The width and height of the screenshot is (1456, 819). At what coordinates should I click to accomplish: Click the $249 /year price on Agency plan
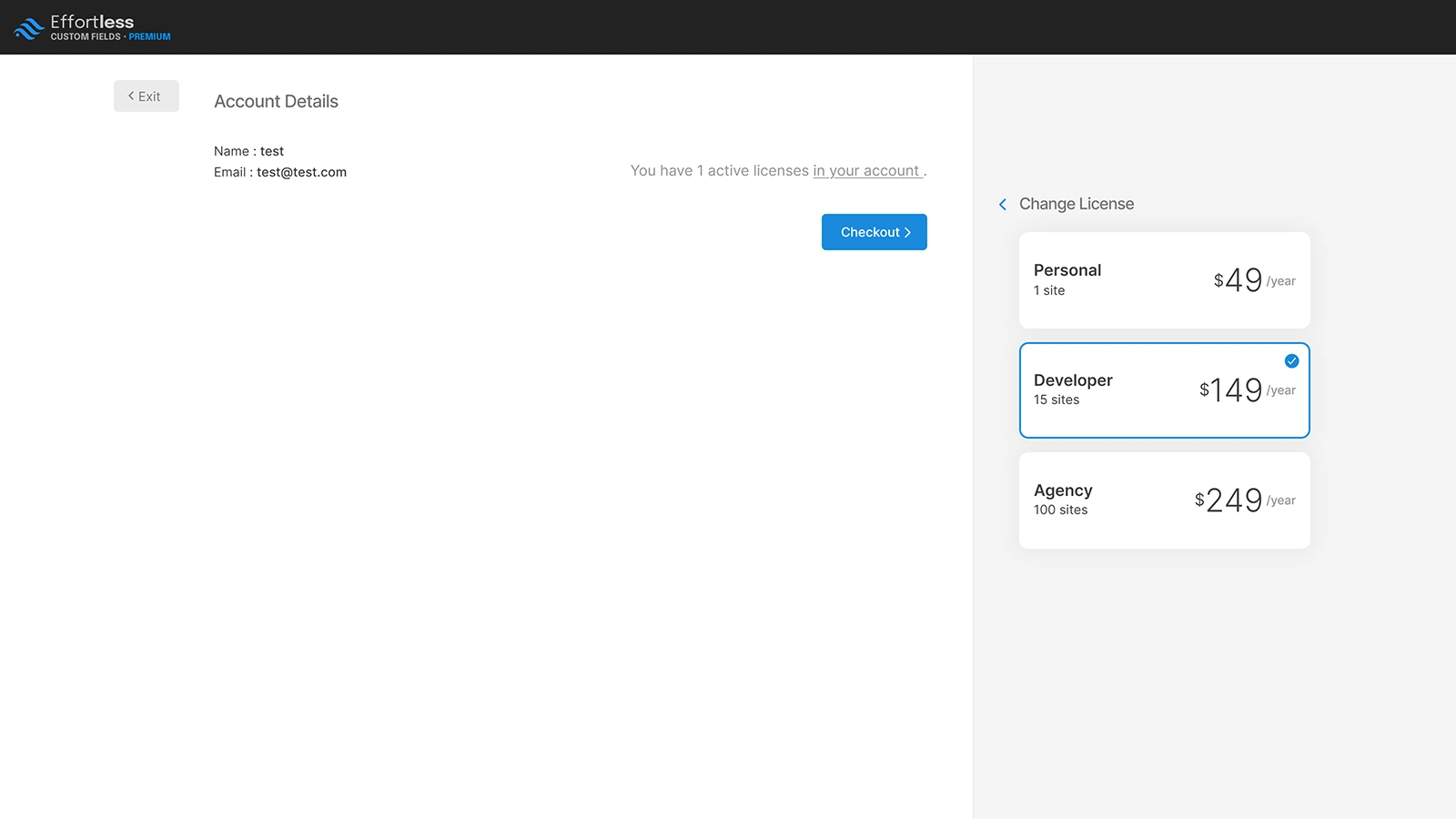pos(1243,500)
